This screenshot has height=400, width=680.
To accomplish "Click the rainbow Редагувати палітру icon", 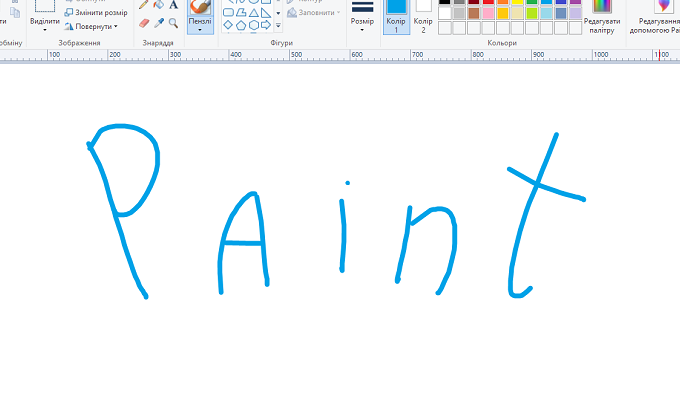I will (x=602, y=6).
